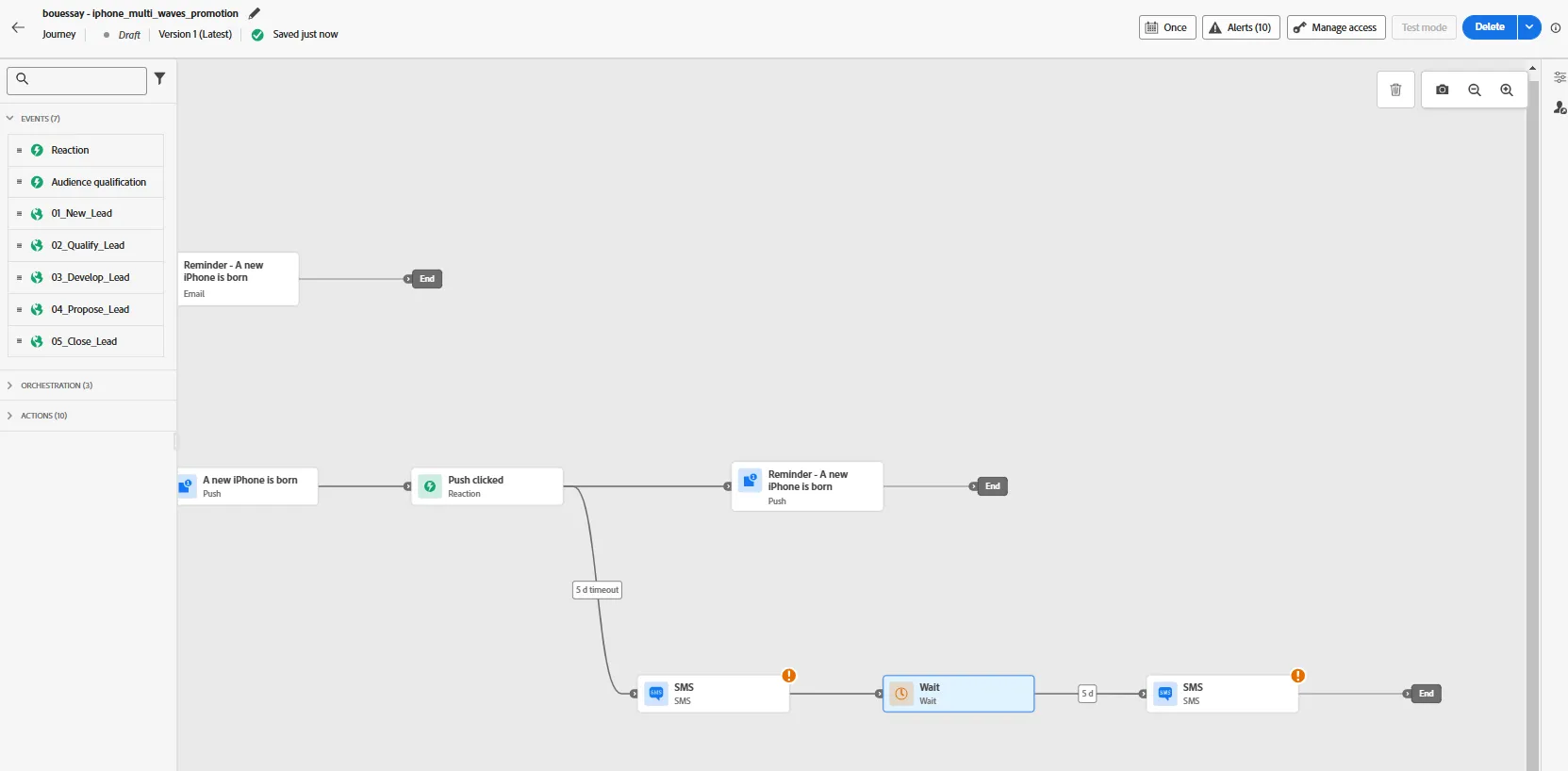Delete selection with the canvas trash icon
The height and width of the screenshot is (771, 1568).
(1395, 90)
